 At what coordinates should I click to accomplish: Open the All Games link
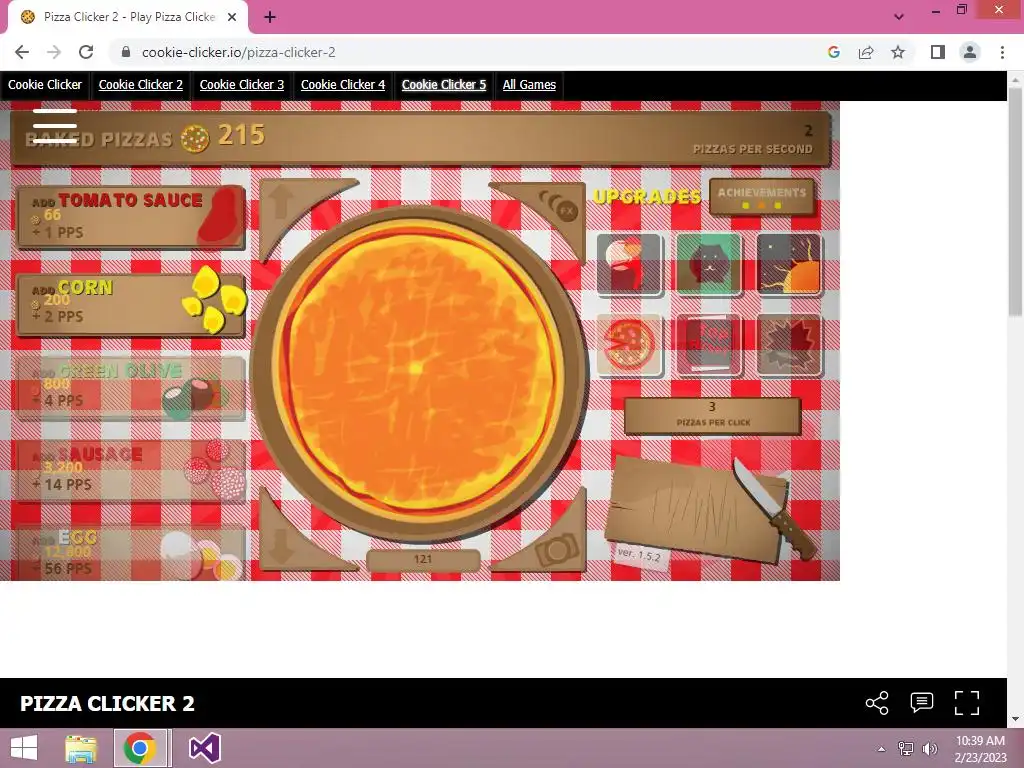pos(529,85)
